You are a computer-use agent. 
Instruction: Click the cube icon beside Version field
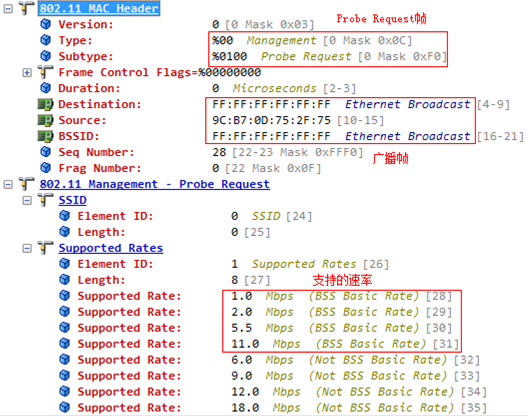(46, 24)
